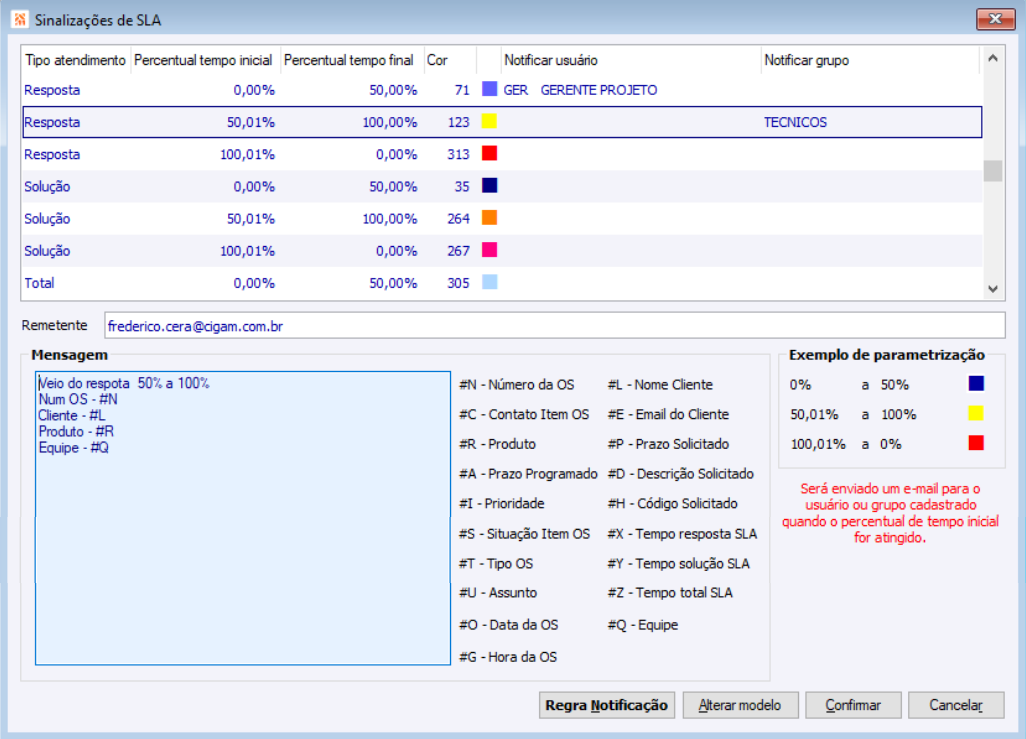1026x739 pixels.
Task: Click the color code 123 cell
Action: pos(459,122)
